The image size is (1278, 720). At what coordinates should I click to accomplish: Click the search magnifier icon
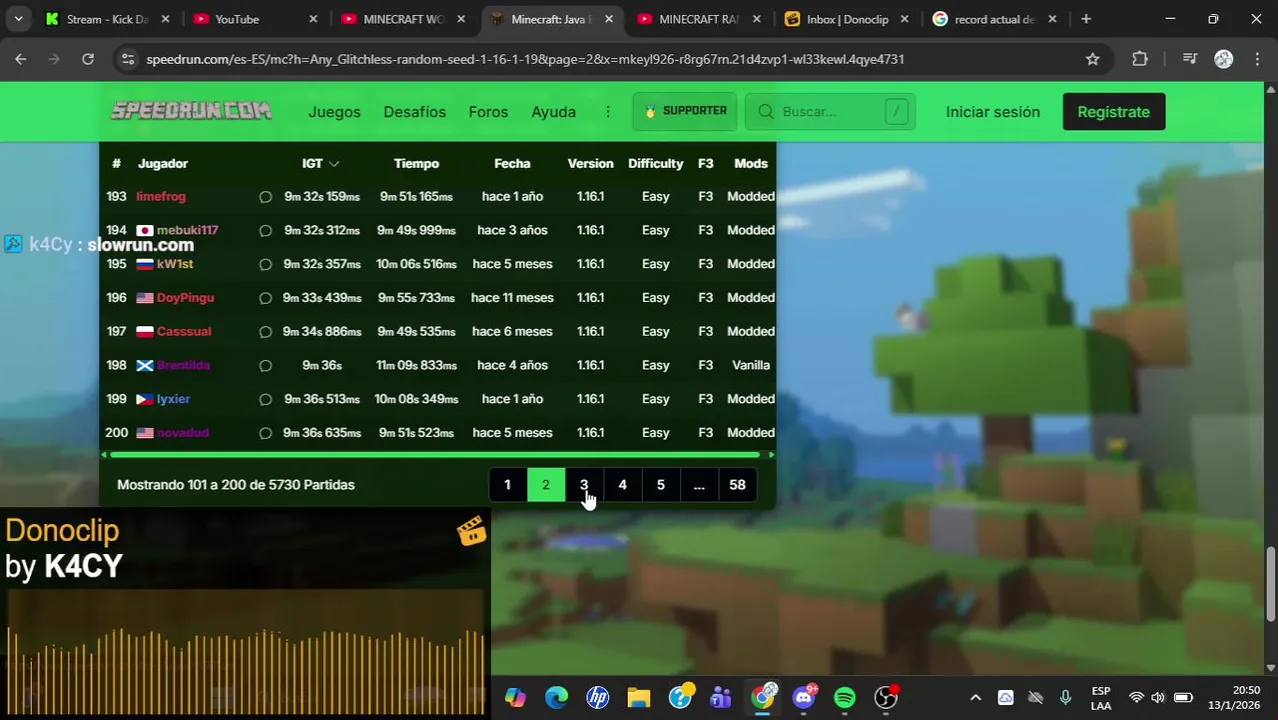click(x=766, y=112)
